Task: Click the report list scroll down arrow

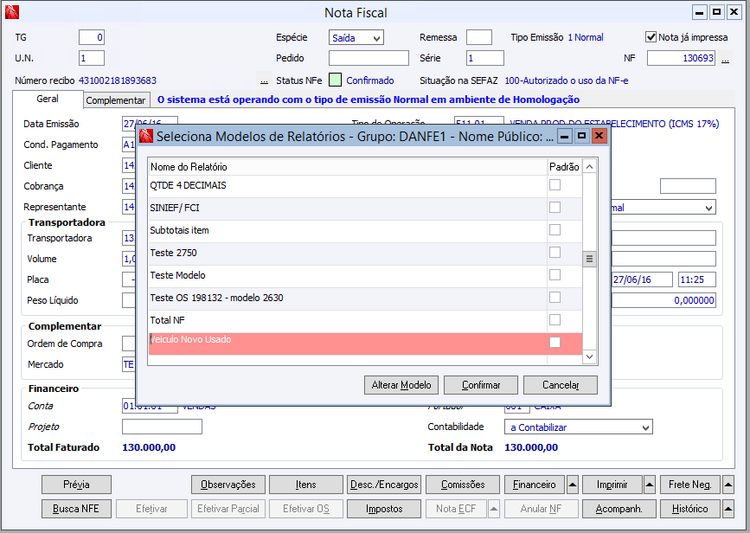Action: (x=590, y=357)
